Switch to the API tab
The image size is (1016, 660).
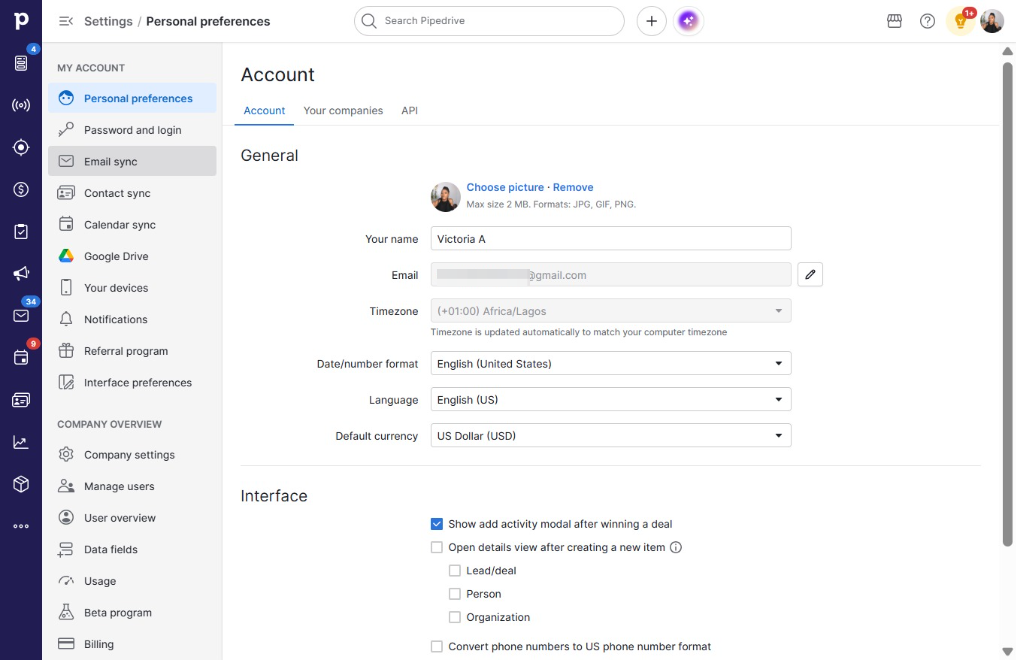[410, 111]
